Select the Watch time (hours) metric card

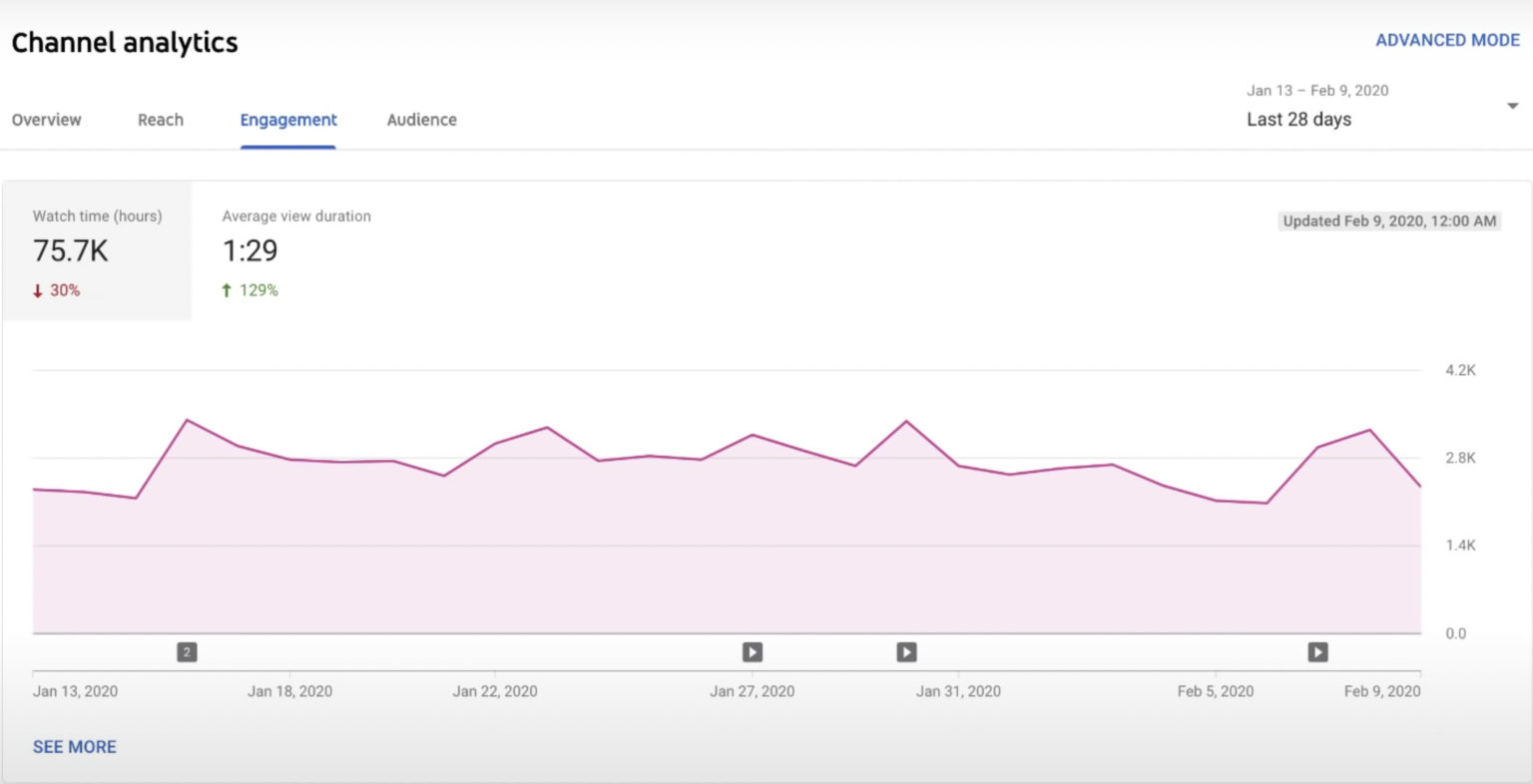[x=97, y=249]
